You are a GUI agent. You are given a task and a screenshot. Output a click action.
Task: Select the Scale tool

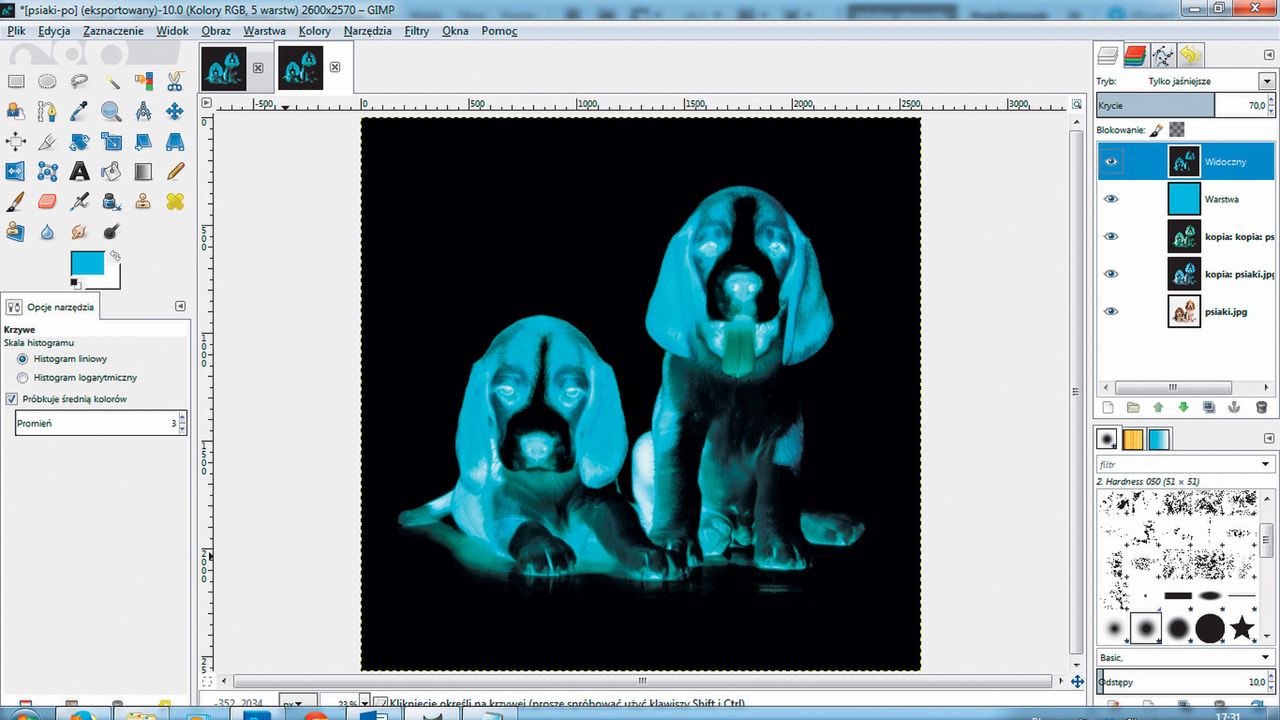point(111,141)
